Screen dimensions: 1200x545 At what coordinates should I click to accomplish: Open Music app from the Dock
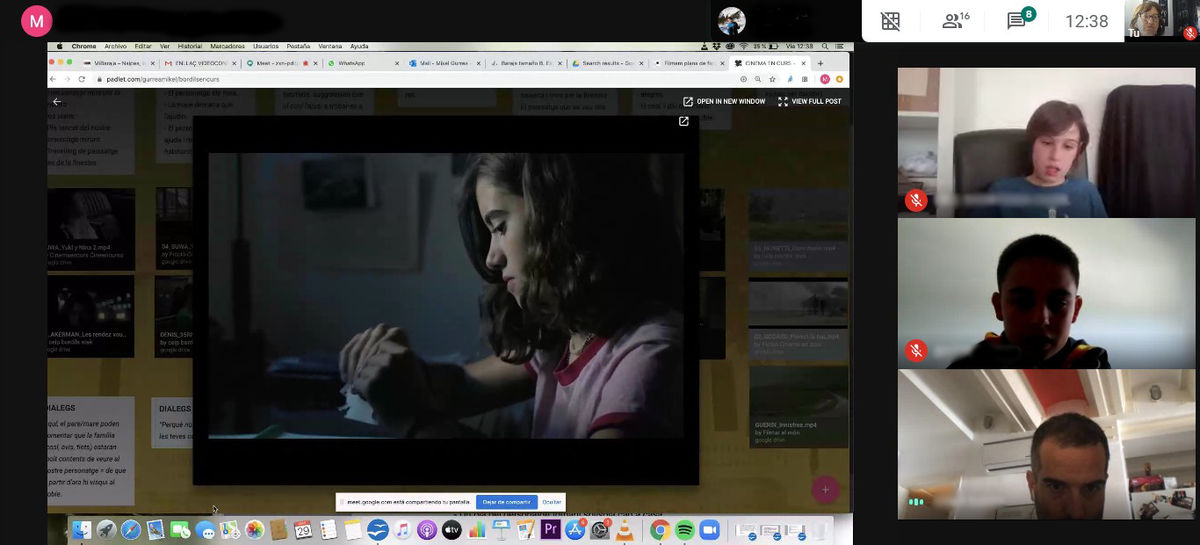[x=403, y=530]
